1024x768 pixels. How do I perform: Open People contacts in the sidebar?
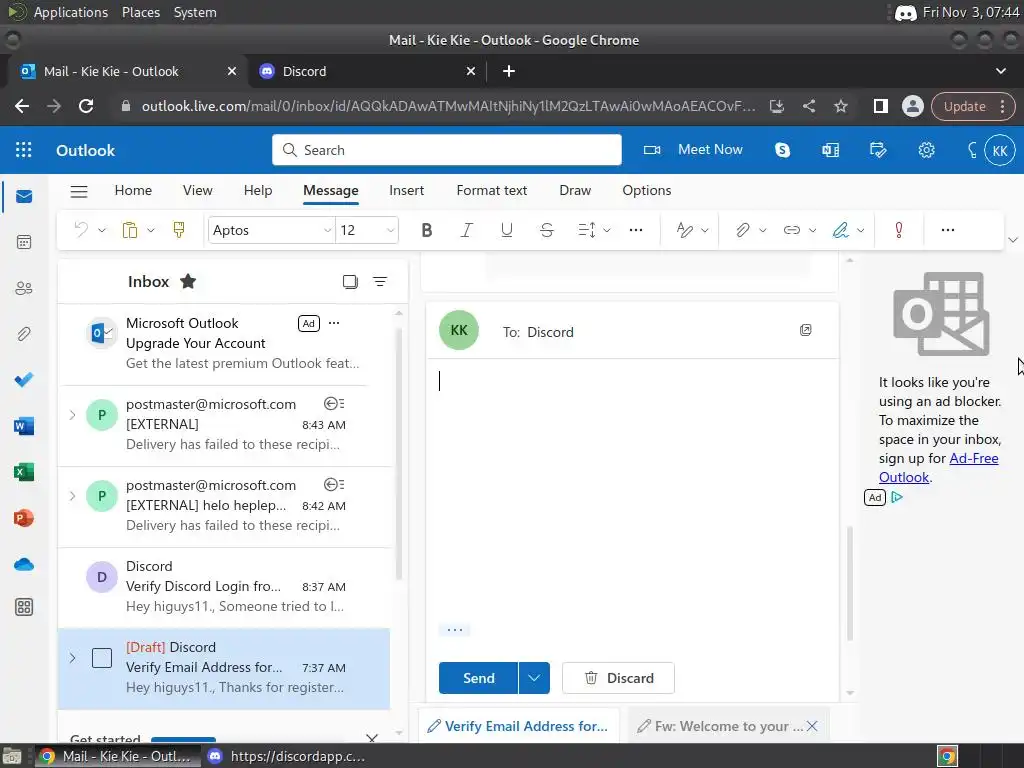[24, 288]
